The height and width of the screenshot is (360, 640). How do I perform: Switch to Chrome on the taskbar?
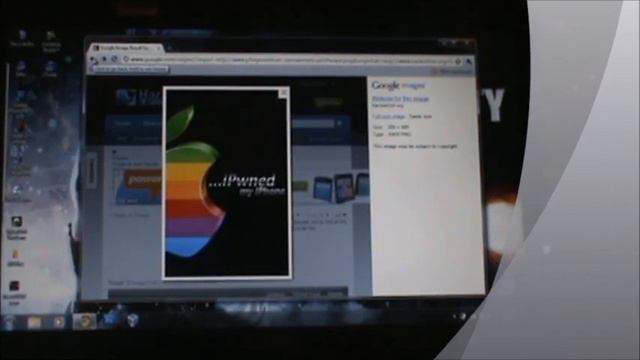(x=85, y=322)
